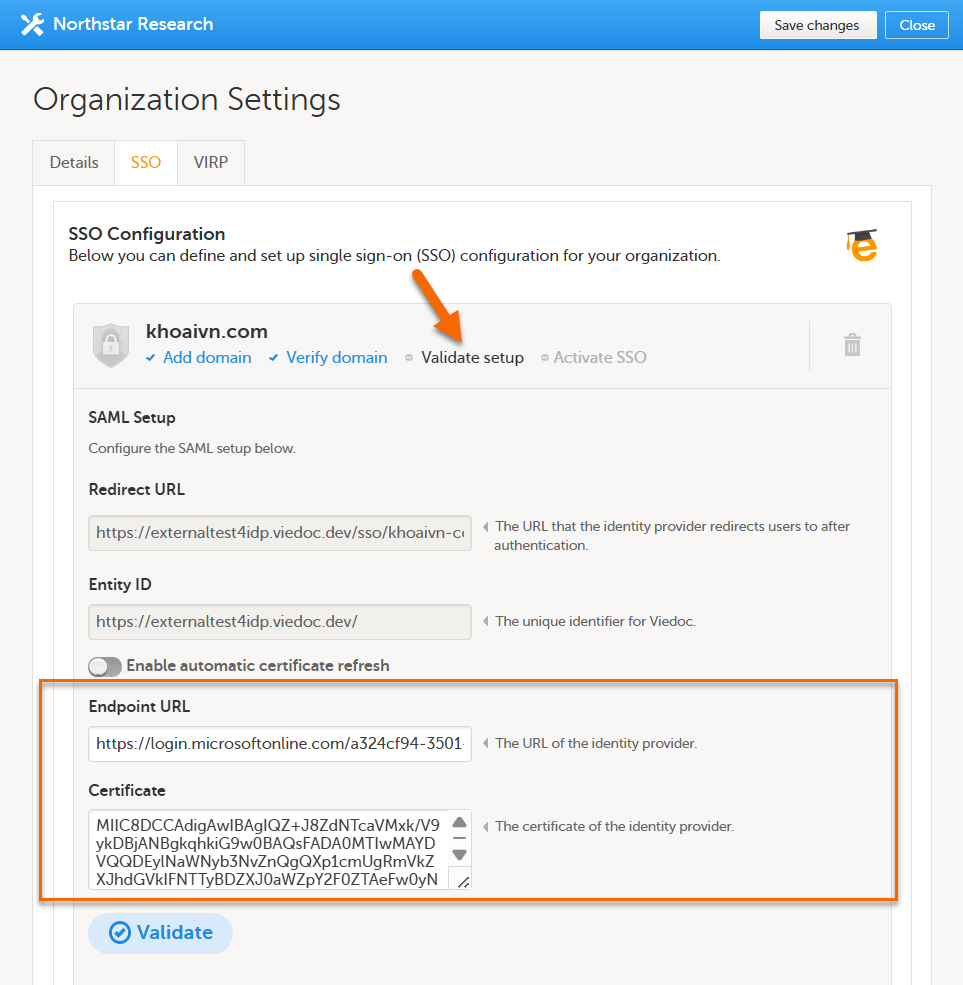Open the Details tab

pos(74,162)
